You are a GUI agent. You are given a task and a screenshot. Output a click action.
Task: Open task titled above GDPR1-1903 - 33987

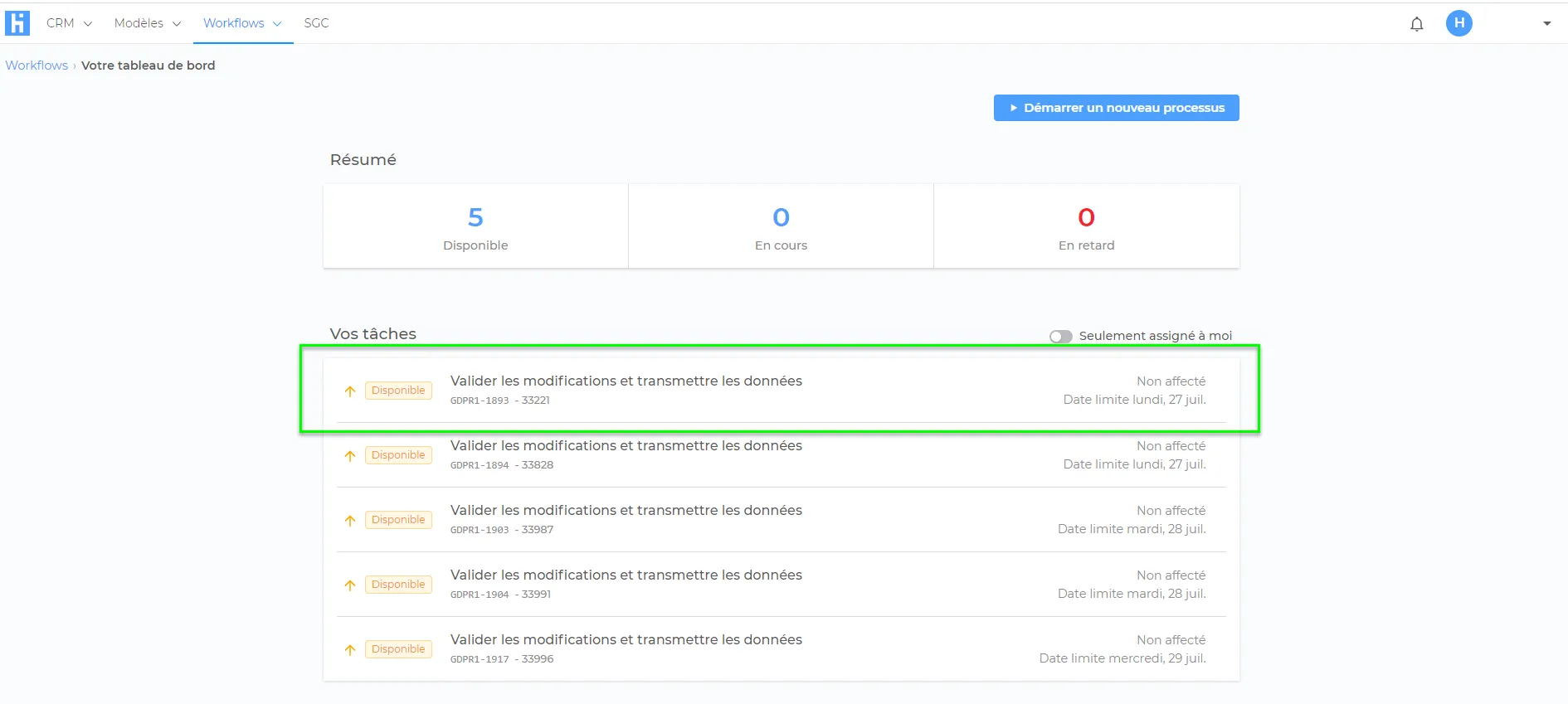(x=626, y=510)
